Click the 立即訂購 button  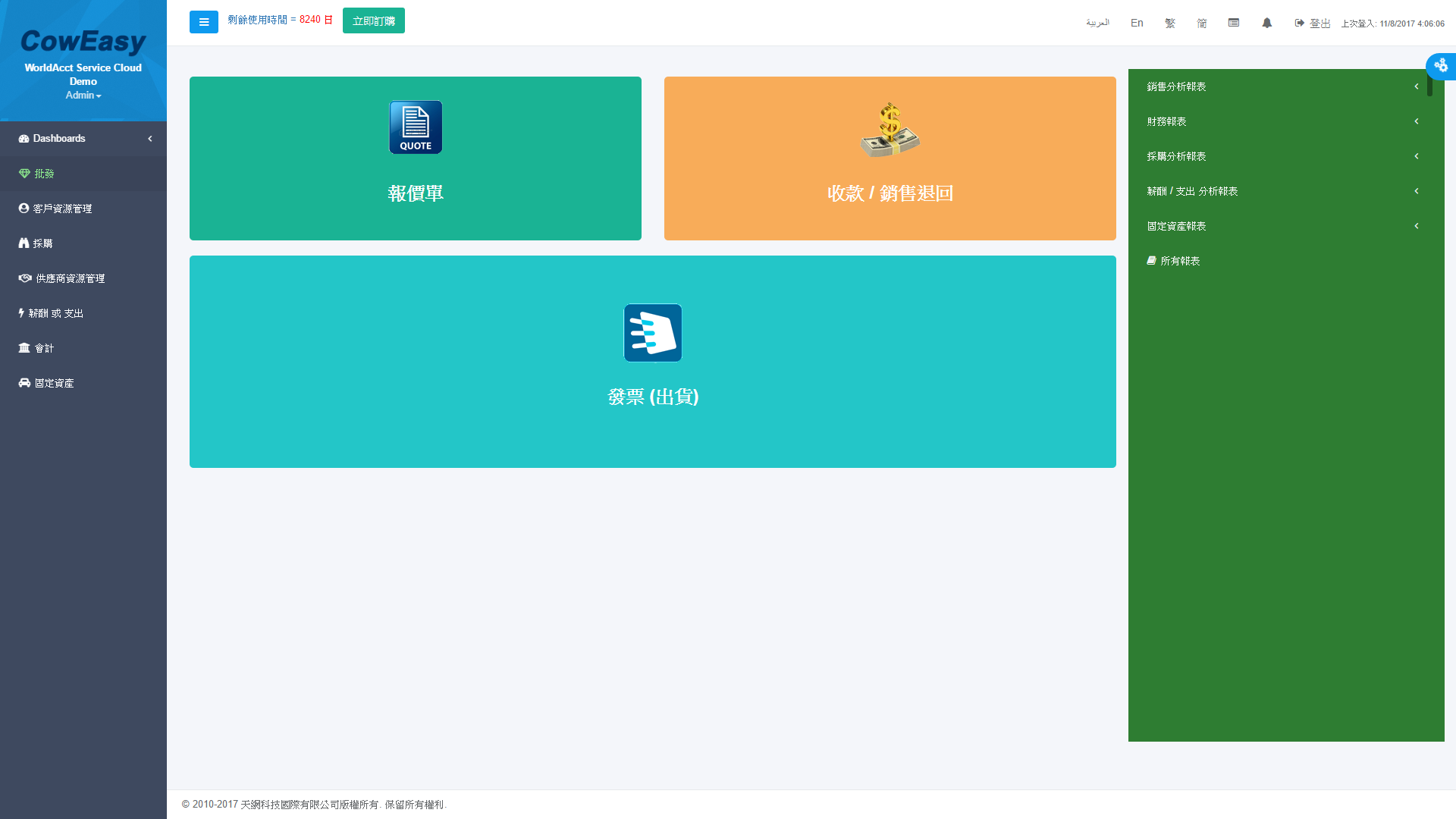374,20
